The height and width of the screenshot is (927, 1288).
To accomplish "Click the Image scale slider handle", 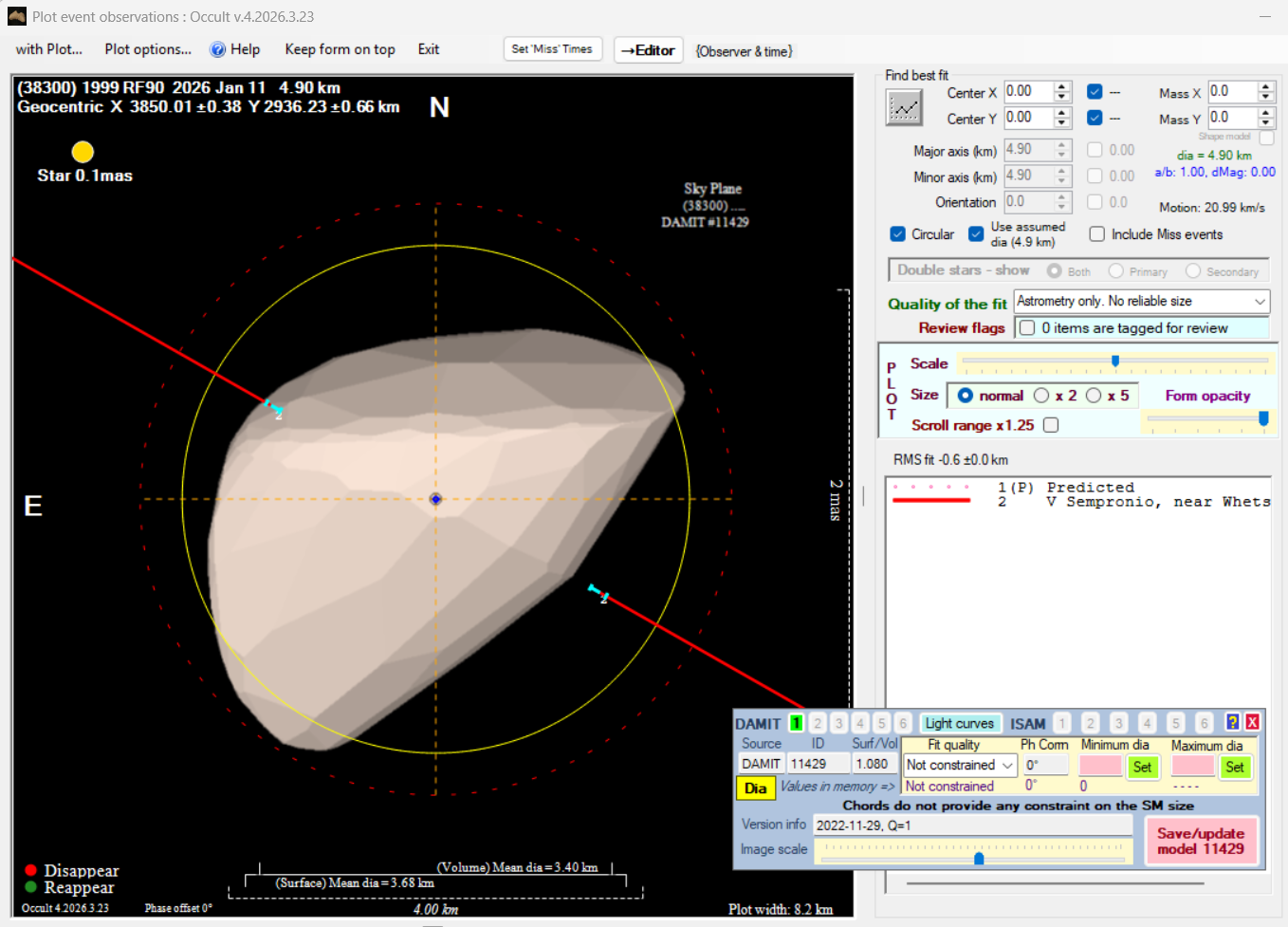I will [979, 858].
